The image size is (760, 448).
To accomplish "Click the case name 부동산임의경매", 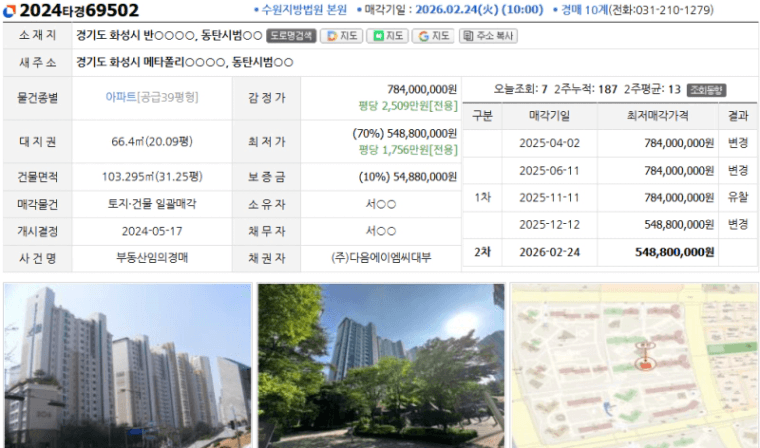I will point(152,258).
